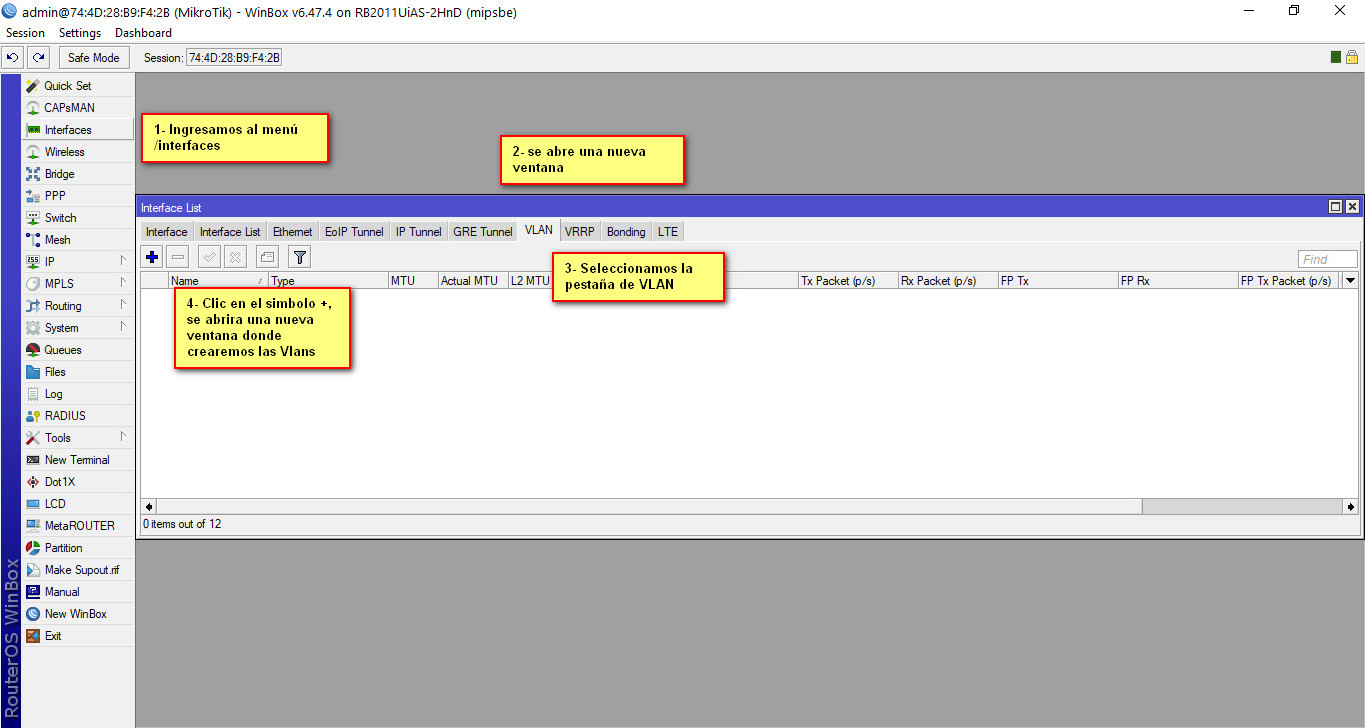Open the column selector dropdown arrow

coord(1350,281)
